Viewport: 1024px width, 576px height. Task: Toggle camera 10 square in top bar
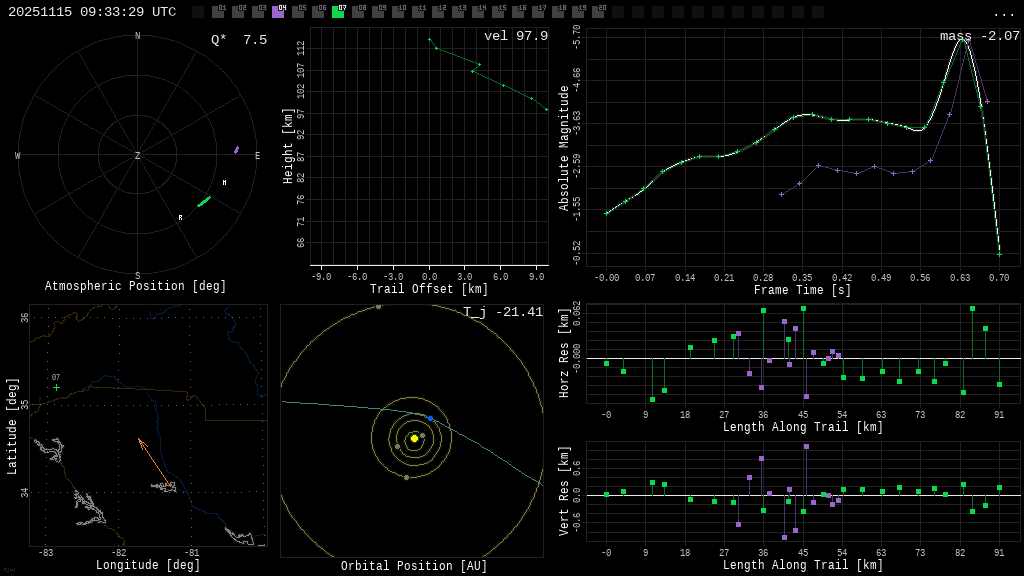[398, 12]
